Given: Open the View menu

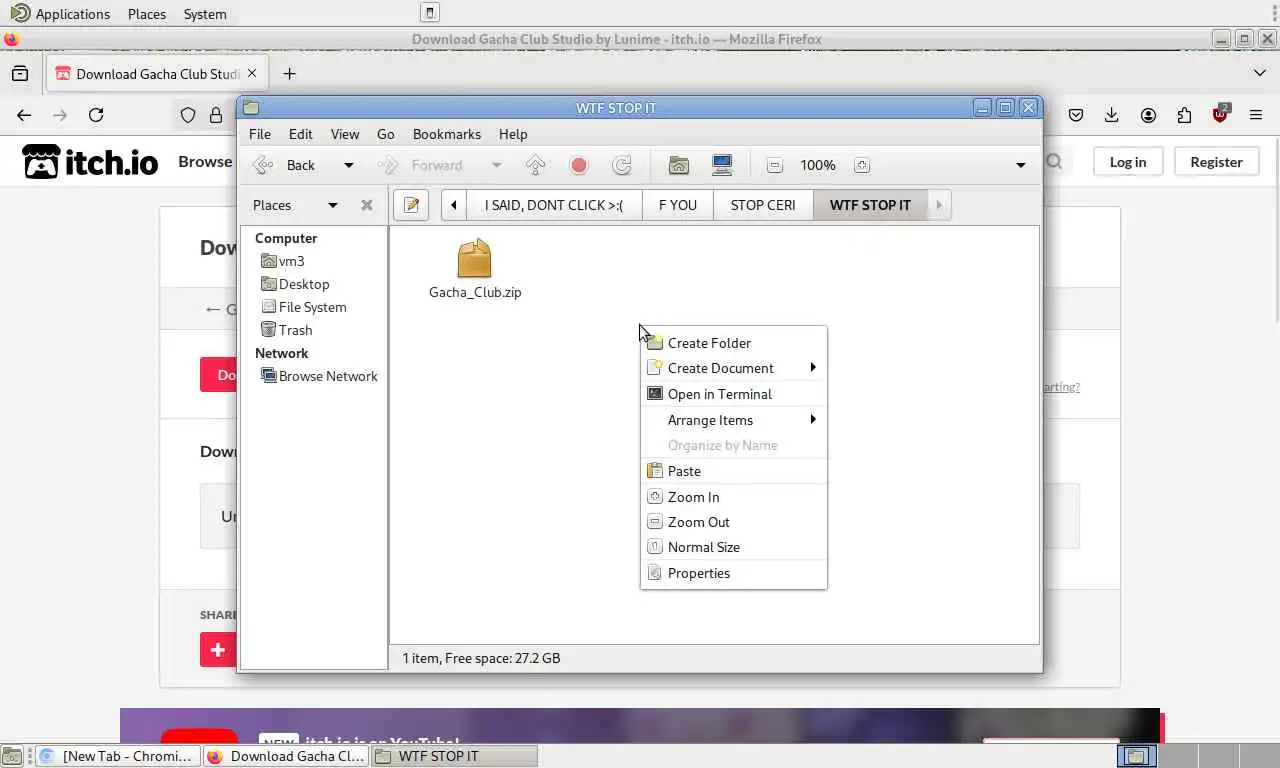Looking at the screenshot, I should point(345,134).
